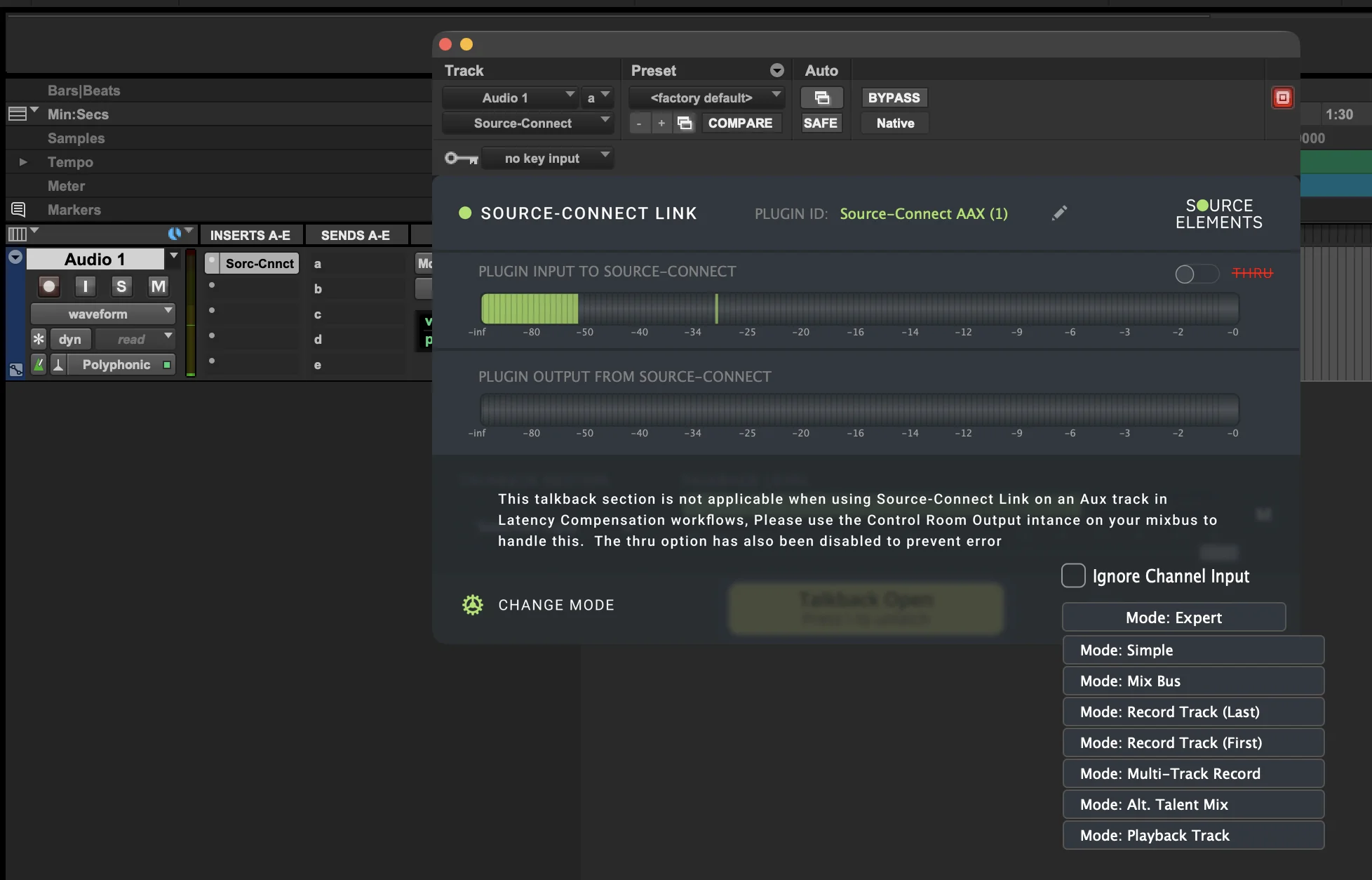The image size is (1372, 880).
Task: Select Mode: Record Track (First)
Action: pos(1193,742)
